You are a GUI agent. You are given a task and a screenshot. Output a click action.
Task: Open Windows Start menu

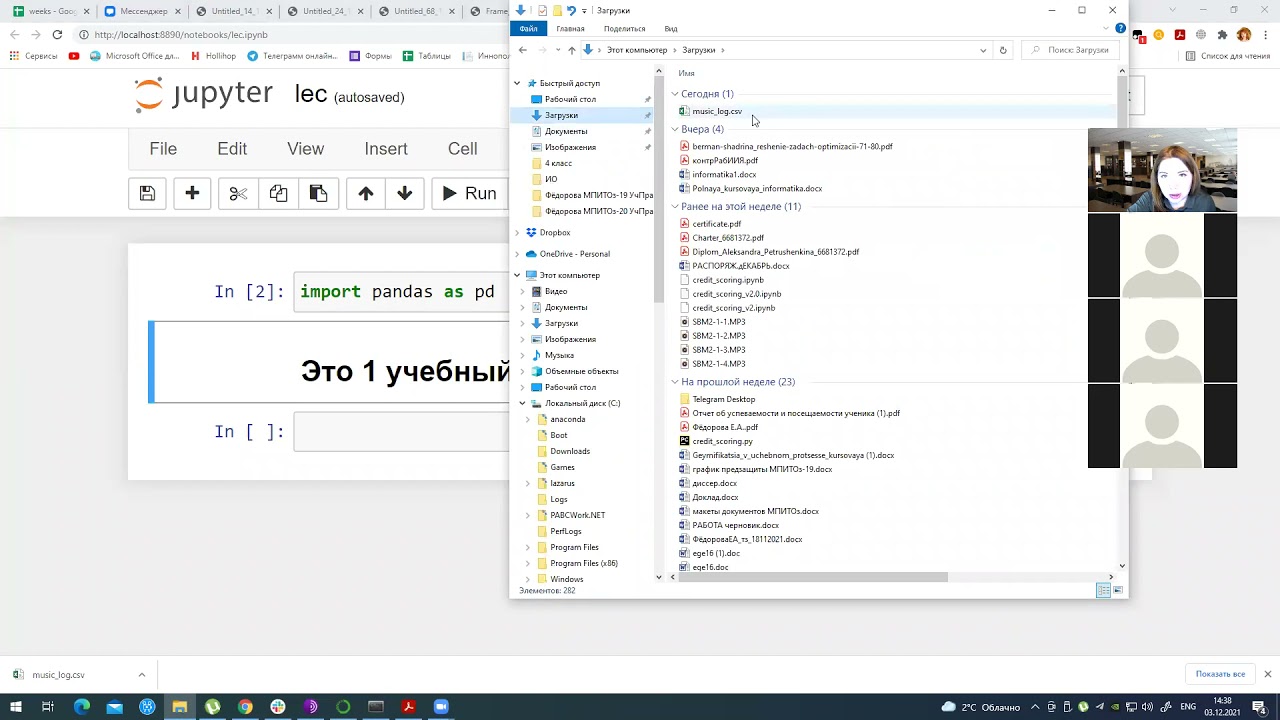click(16, 707)
